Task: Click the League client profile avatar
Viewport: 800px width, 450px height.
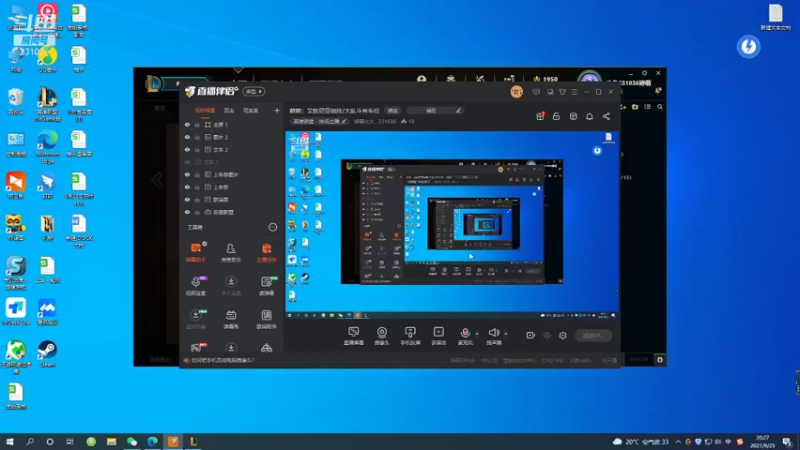Action: click(589, 78)
